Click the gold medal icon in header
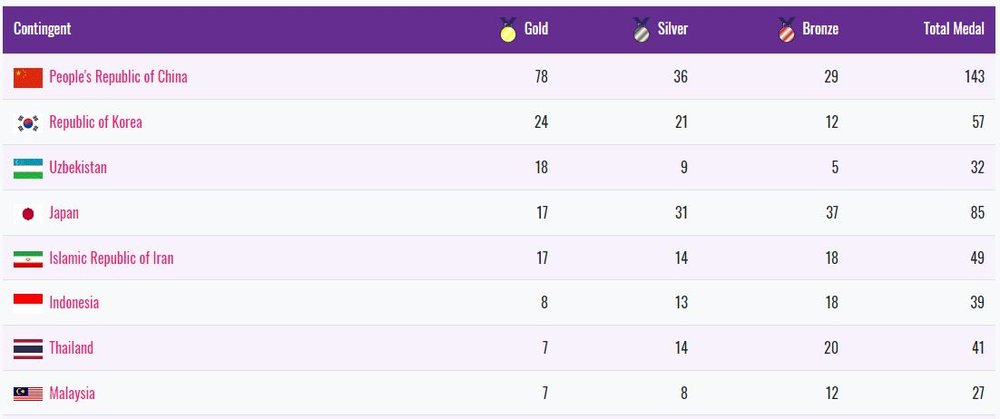Viewport: 1000px width, 419px height. pyautogui.click(x=508, y=29)
